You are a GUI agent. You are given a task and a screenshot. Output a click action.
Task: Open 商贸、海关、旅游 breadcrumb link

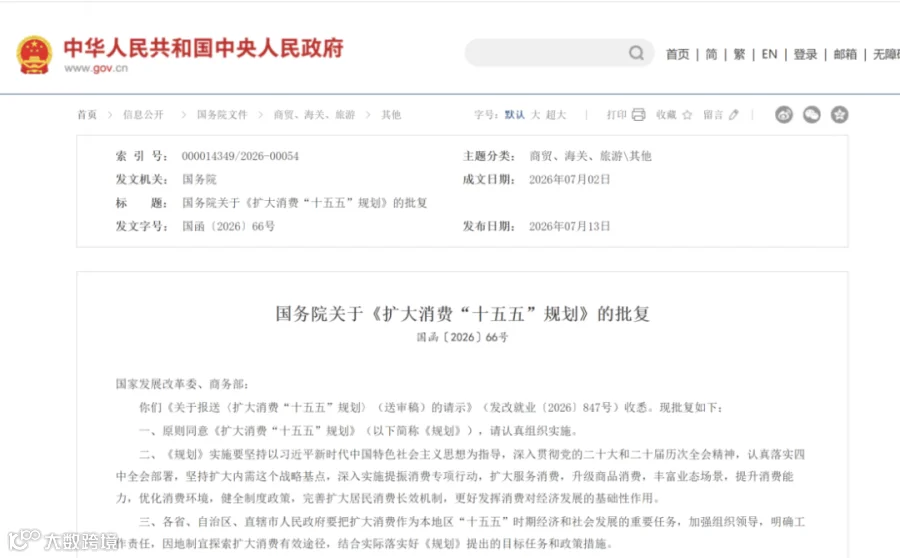click(315, 115)
